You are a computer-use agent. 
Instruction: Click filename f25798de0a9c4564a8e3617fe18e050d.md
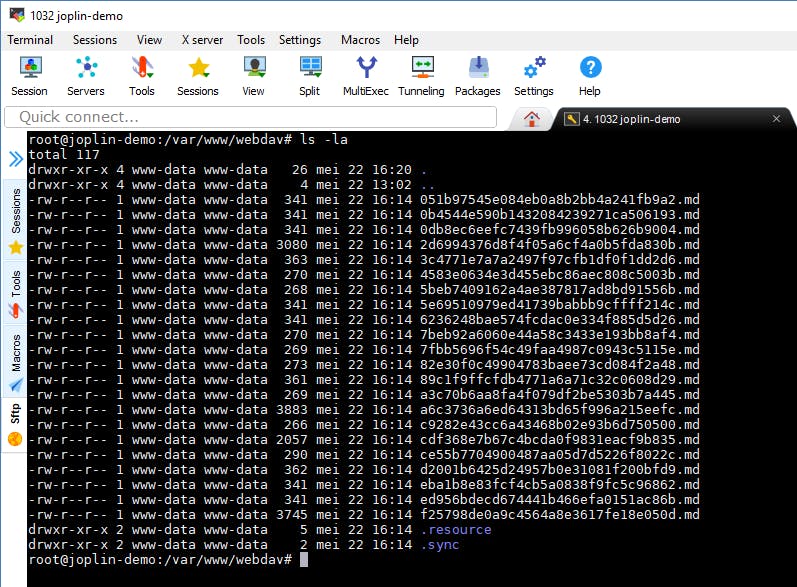(560, 514)
